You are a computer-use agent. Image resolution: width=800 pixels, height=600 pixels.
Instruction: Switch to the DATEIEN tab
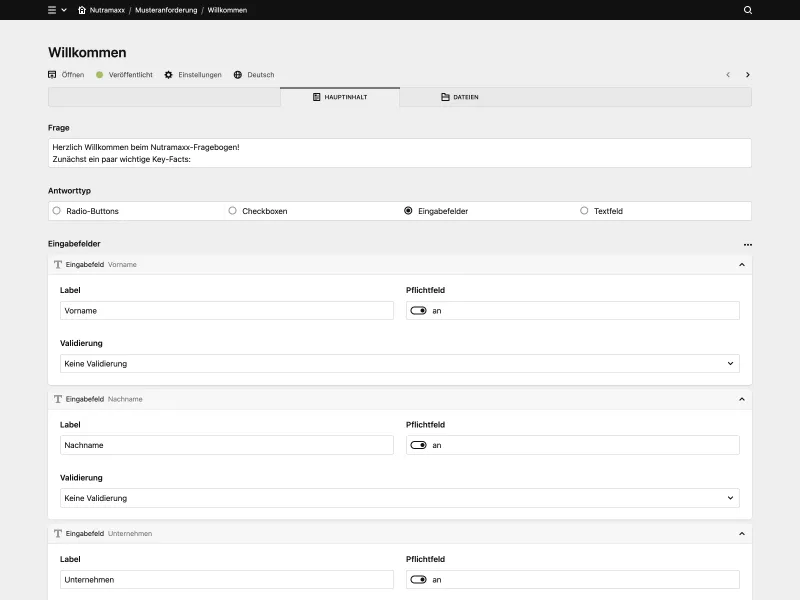pyautogui.click(x=460, y=97)
